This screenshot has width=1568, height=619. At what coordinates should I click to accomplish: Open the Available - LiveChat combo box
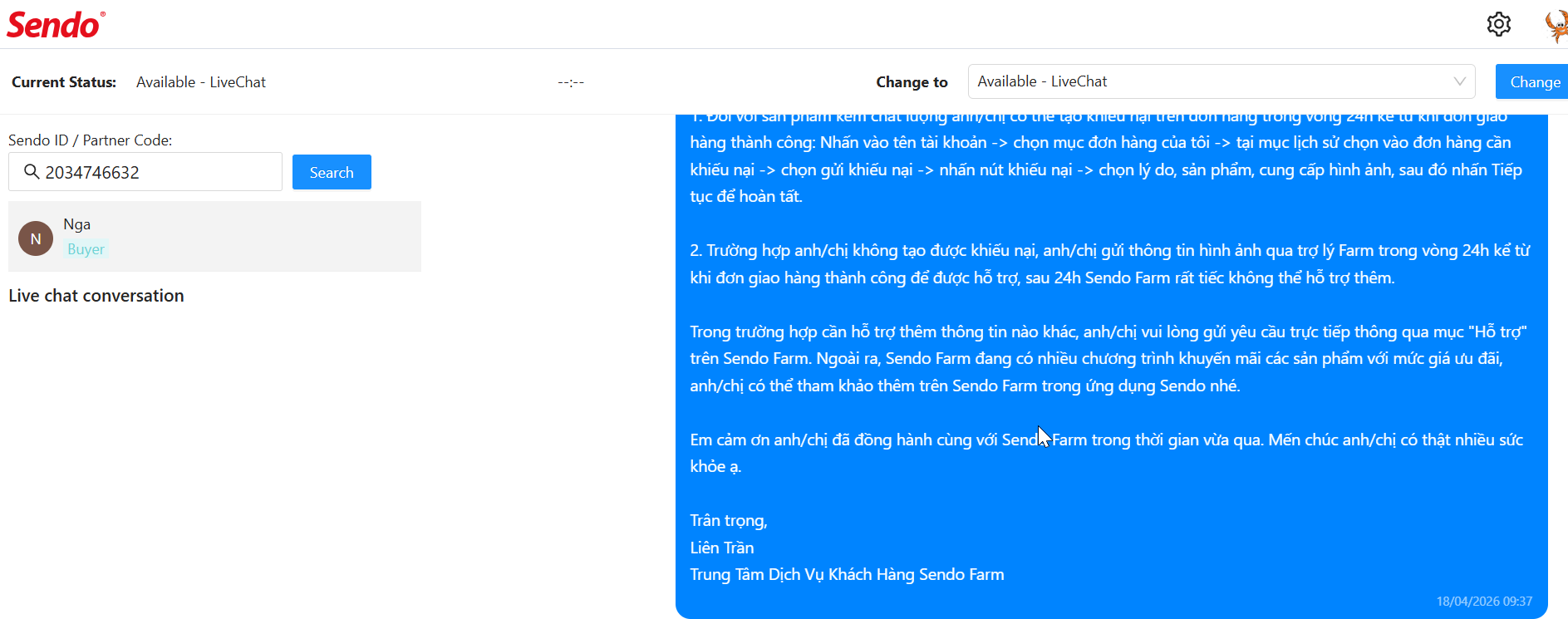1221,81
